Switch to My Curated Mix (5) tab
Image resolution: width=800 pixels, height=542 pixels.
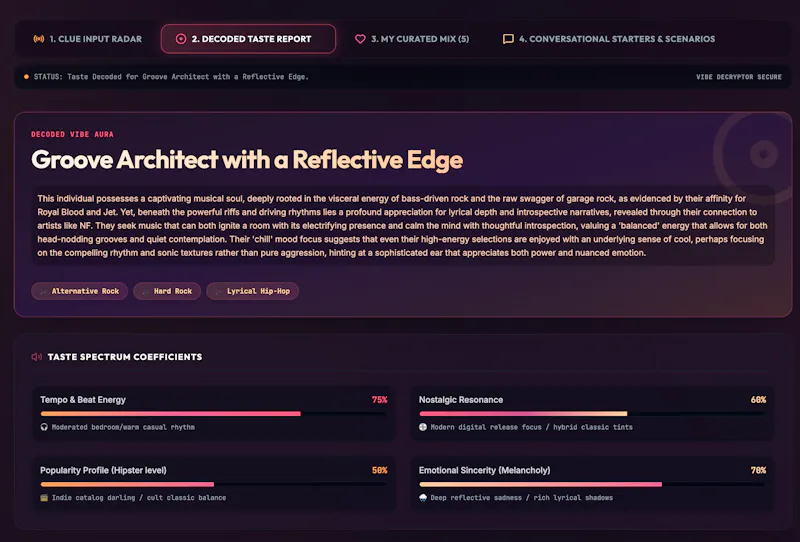(x=412, y=39)
